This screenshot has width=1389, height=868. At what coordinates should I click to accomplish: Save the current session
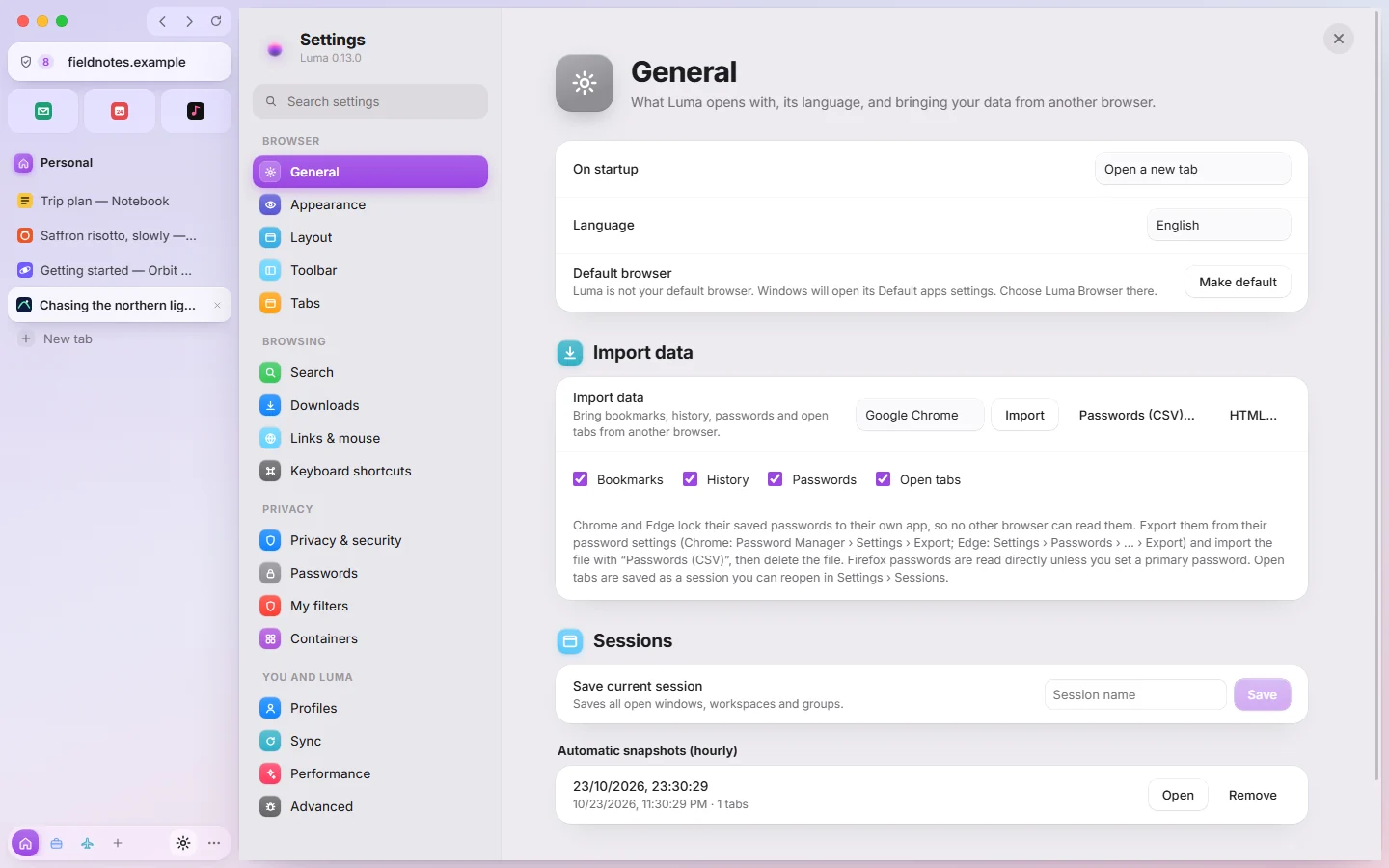[1262, 694]
